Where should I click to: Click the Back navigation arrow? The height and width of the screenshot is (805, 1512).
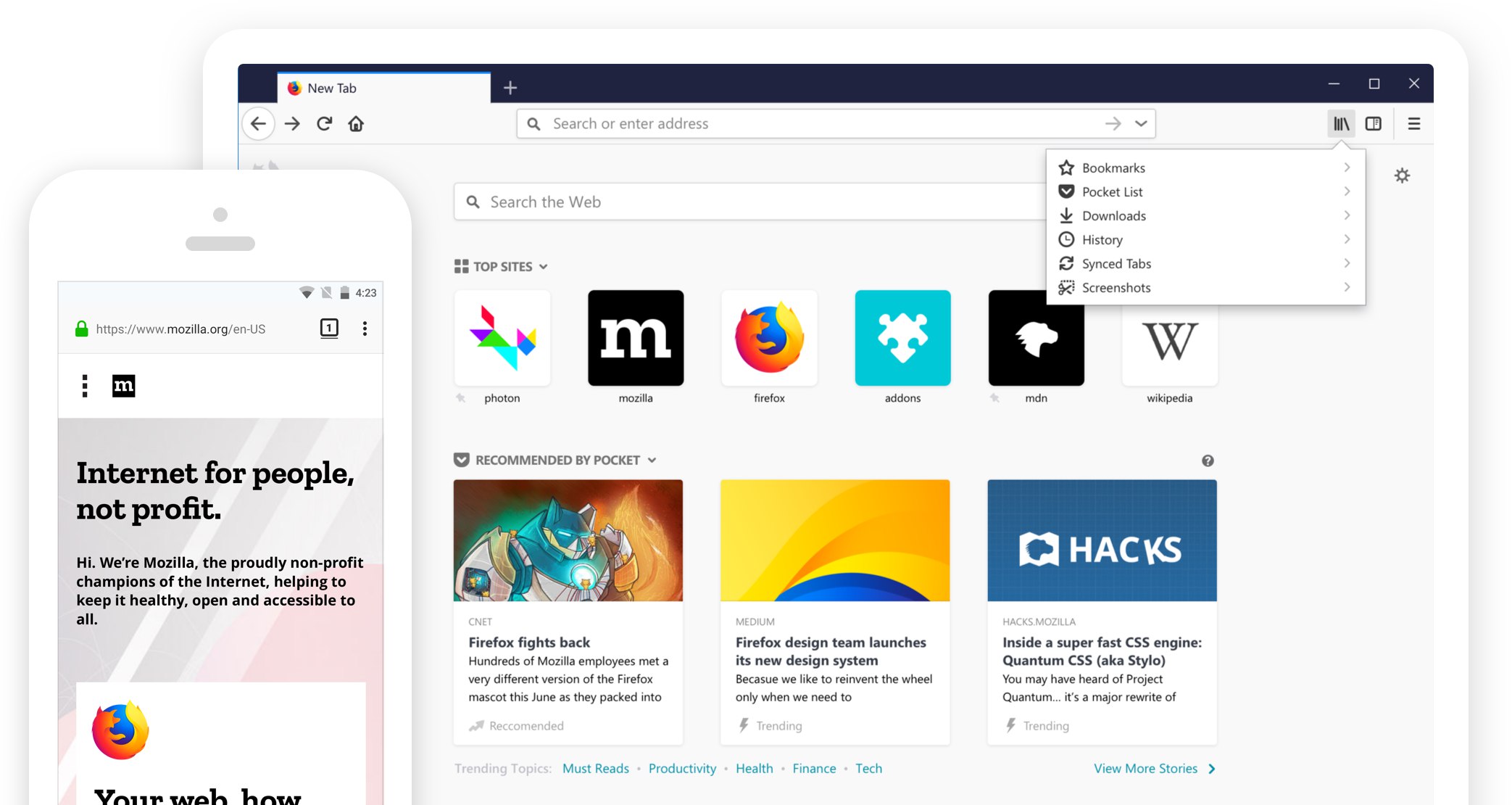coord(258,124)
